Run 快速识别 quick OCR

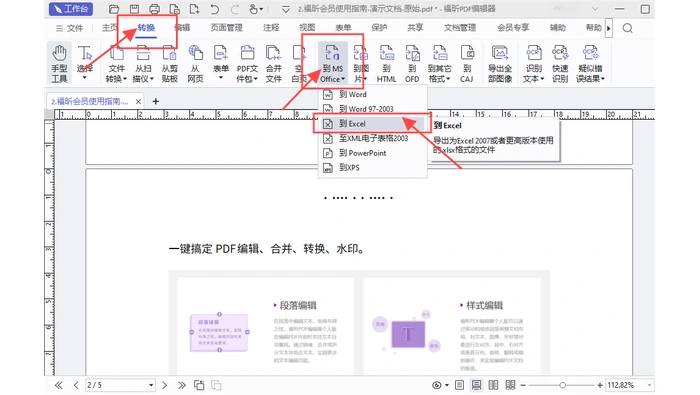[560, 63]
